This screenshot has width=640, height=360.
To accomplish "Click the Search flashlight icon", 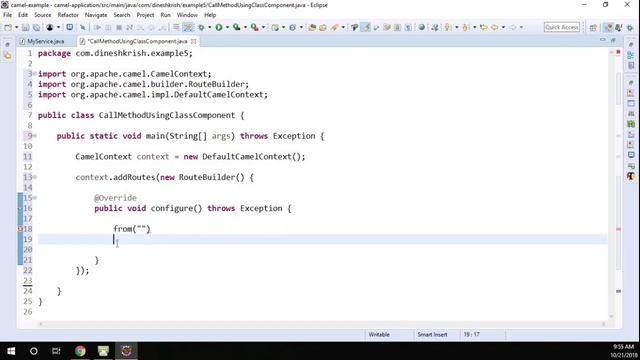I will click(x=335, y=27).
